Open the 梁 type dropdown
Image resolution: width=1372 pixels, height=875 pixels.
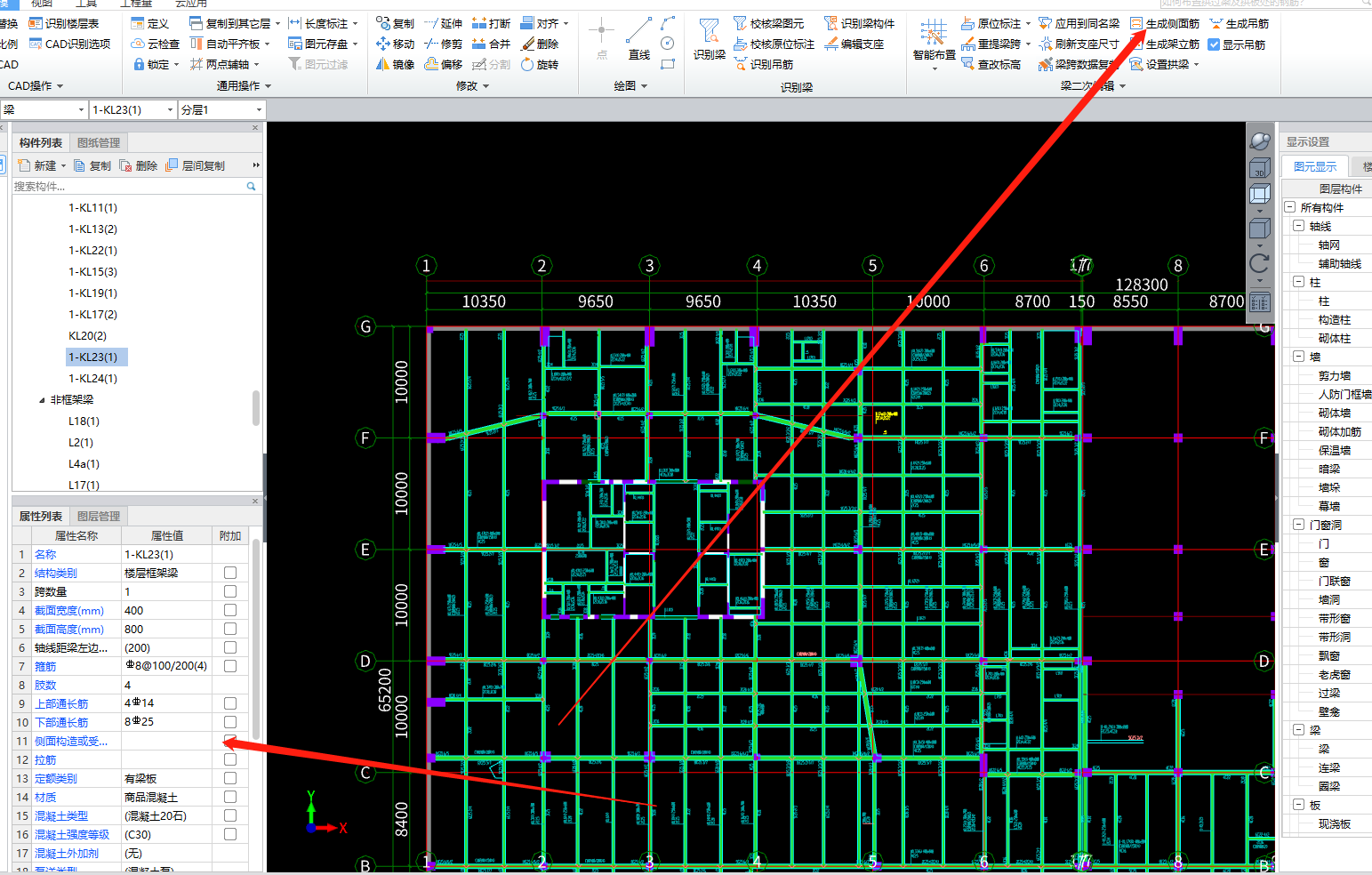81,110
